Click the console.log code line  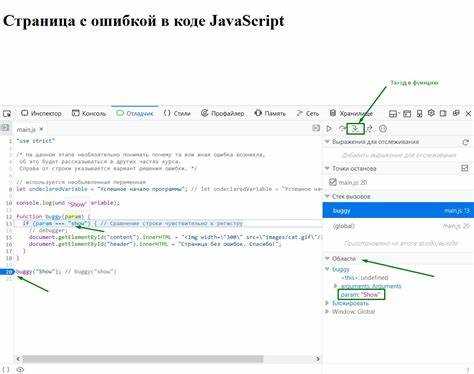[68, 203]
